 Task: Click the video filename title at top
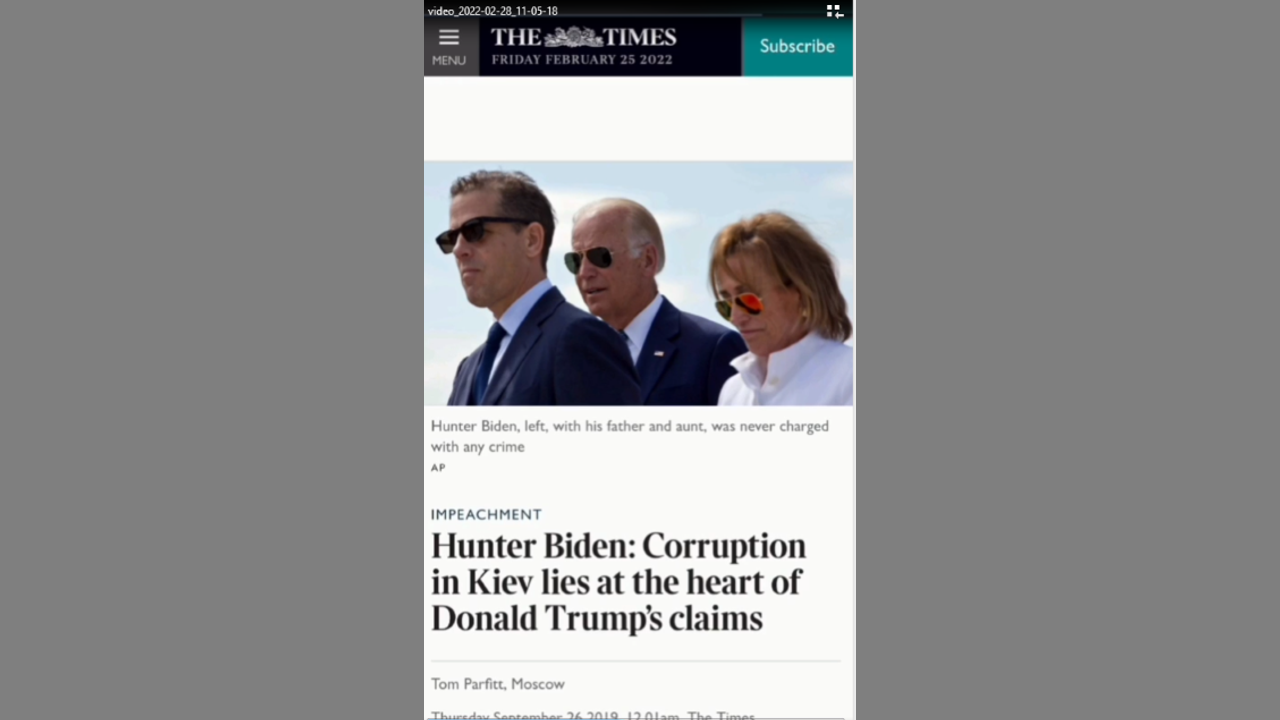(493, 11)
